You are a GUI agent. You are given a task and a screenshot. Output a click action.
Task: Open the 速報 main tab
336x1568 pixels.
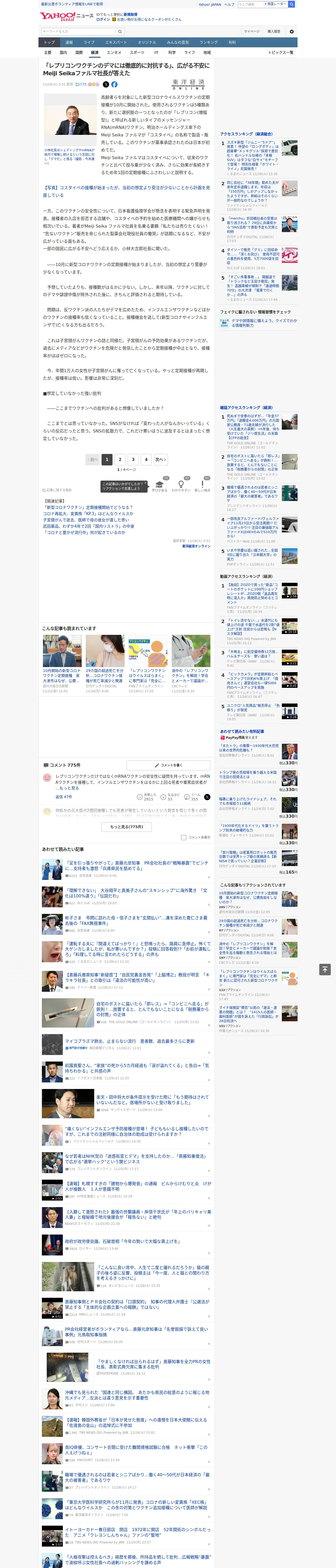pyautogui.click(x=69, y=43)
